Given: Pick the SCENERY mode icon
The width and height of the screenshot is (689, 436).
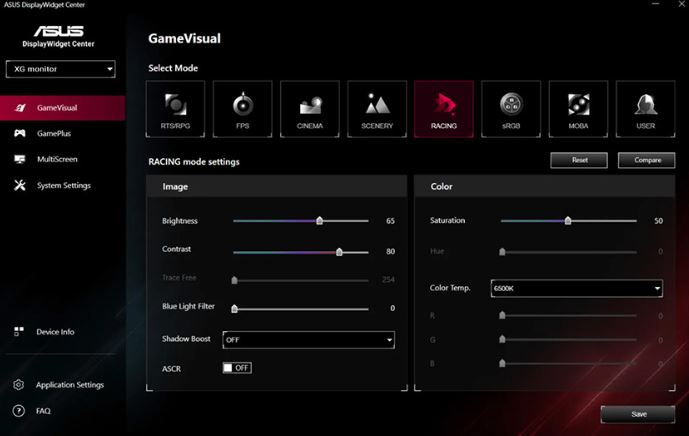Looking at the screenshot, I should pyautogui.click(x=377, y=109).
